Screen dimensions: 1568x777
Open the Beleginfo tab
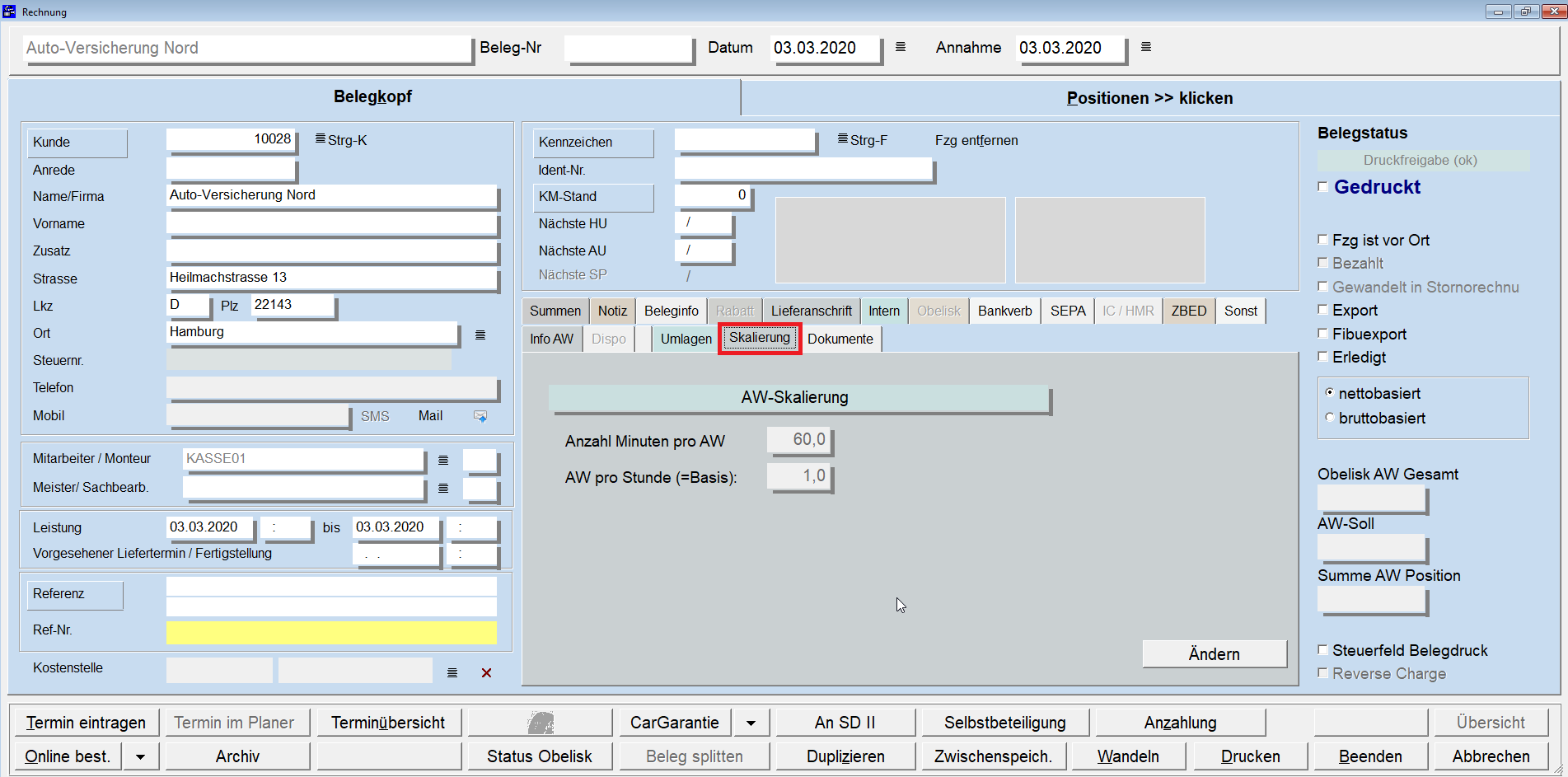672,311
